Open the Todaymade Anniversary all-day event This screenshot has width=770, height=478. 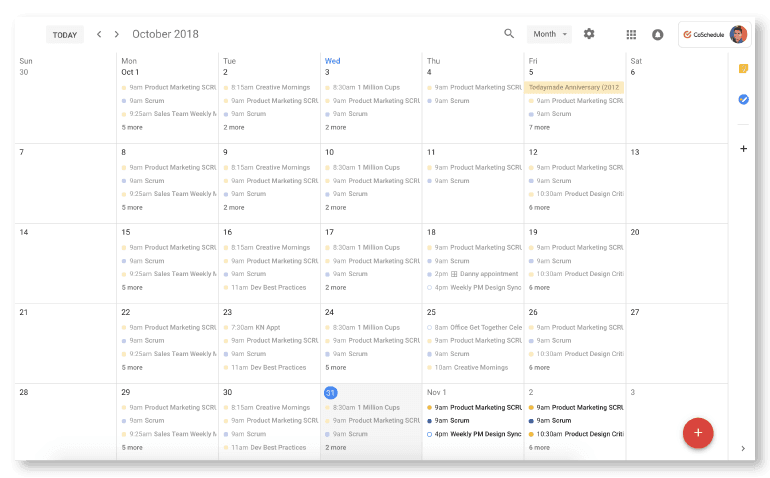574,87
